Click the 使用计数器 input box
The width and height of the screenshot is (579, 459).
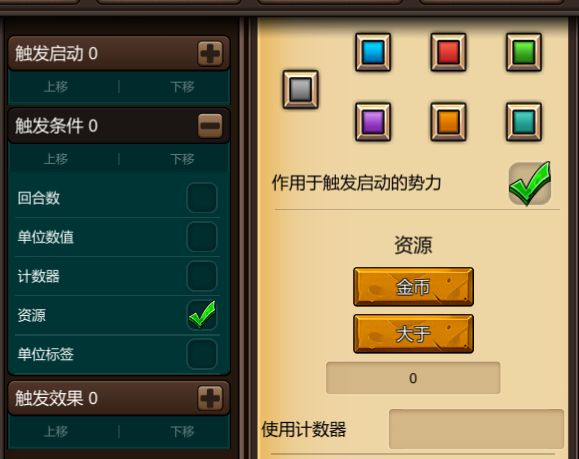click(x=476, y=429)
